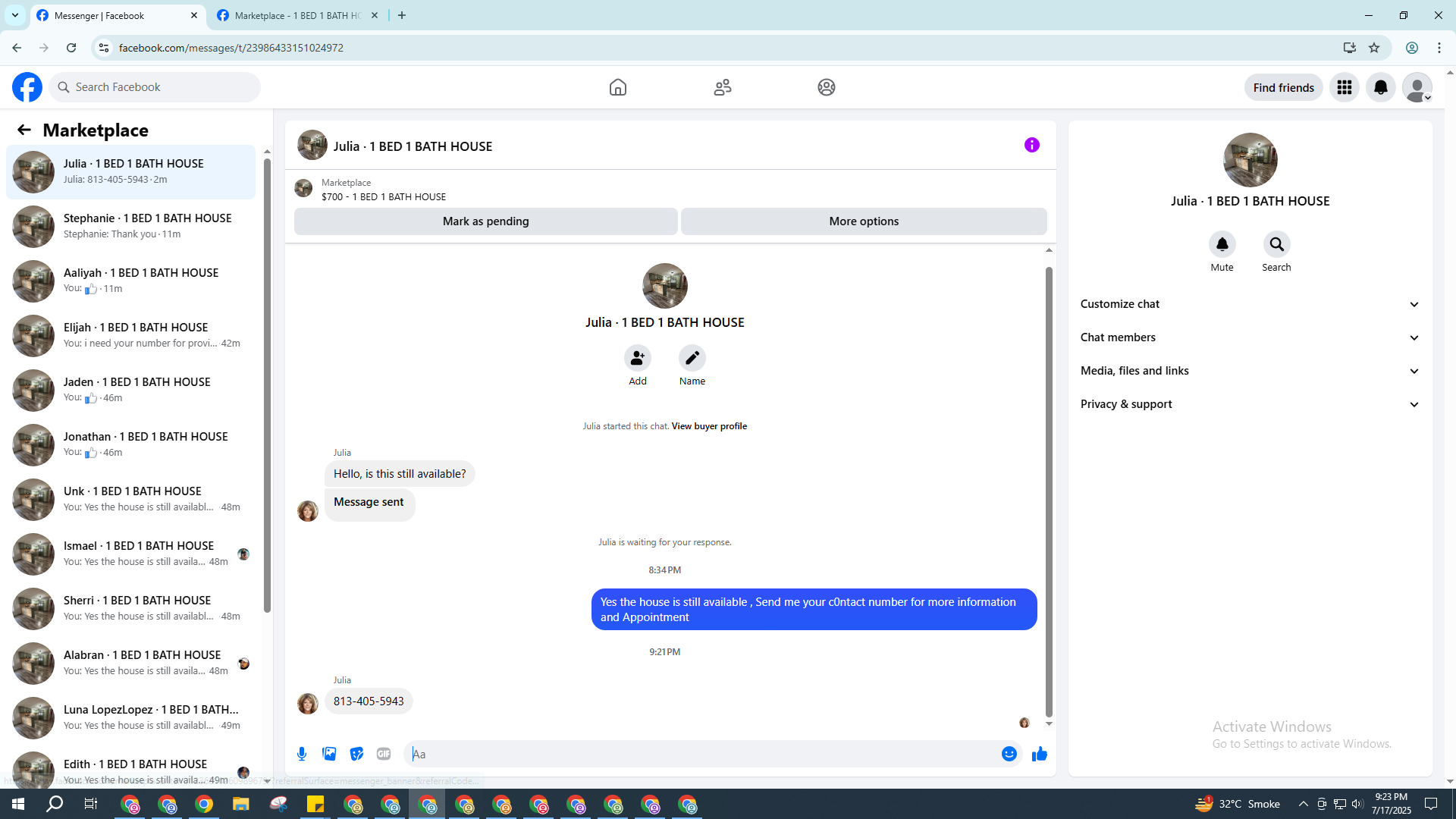Viewport: 1456px width, 819px height.
Task: Open the Facebook menu grid icon
Action: (x=1345, y=87)
